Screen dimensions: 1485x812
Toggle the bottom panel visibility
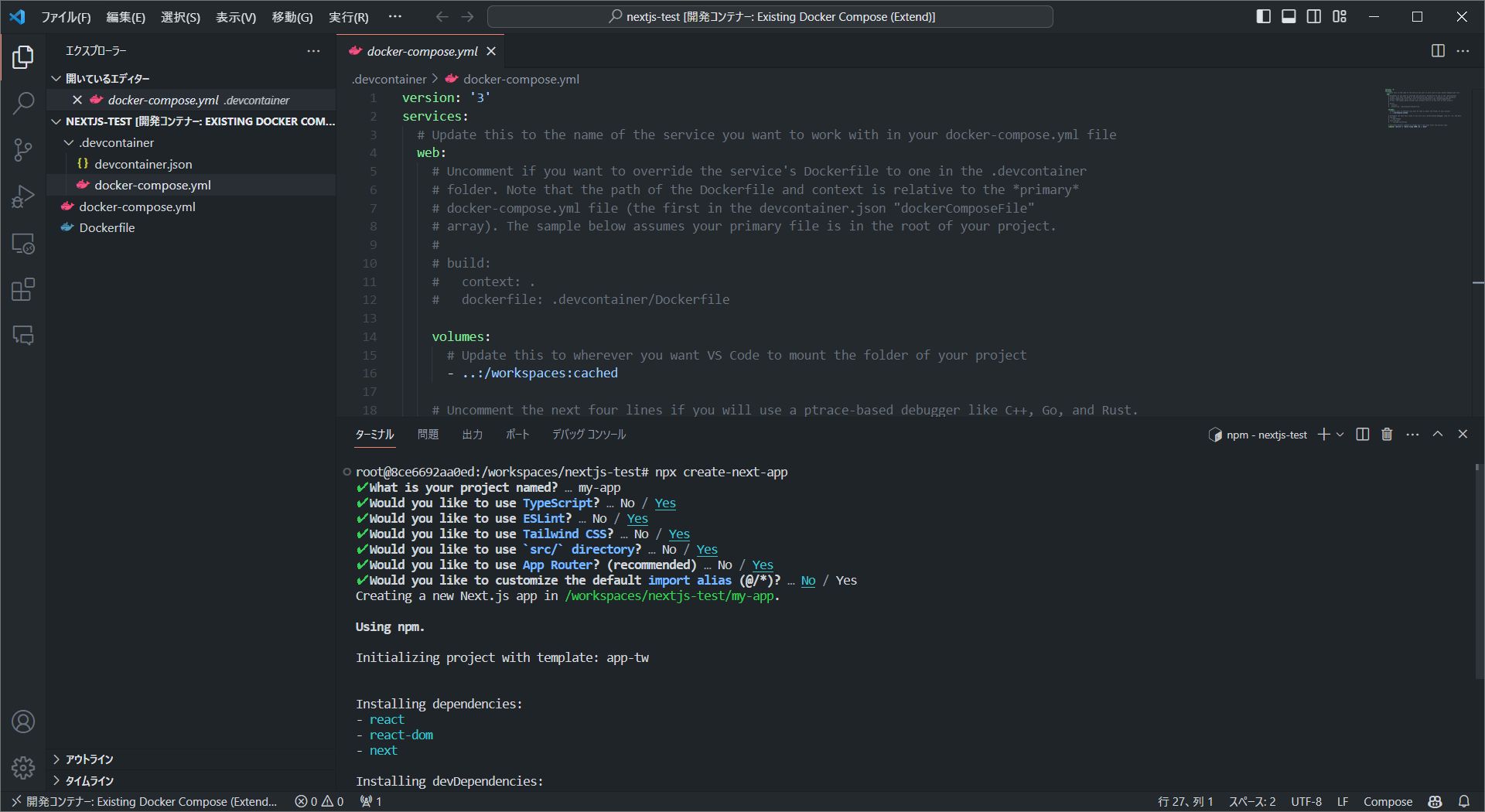point(1289,17)
